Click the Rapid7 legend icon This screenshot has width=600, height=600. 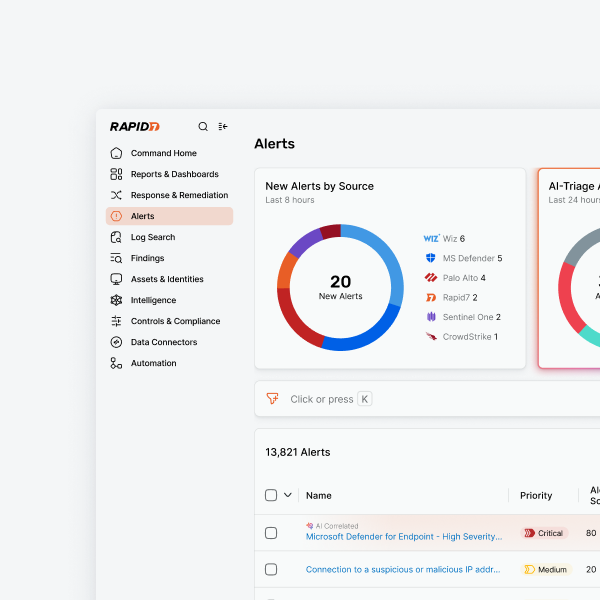pos(431,297)
